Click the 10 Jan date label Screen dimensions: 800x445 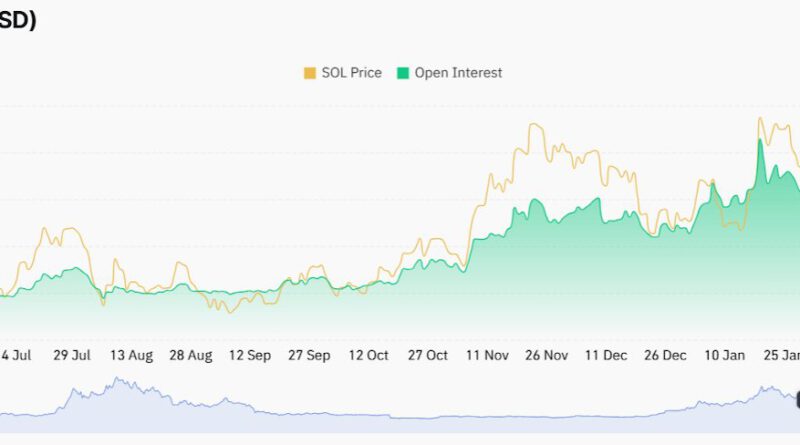point(724,355)
